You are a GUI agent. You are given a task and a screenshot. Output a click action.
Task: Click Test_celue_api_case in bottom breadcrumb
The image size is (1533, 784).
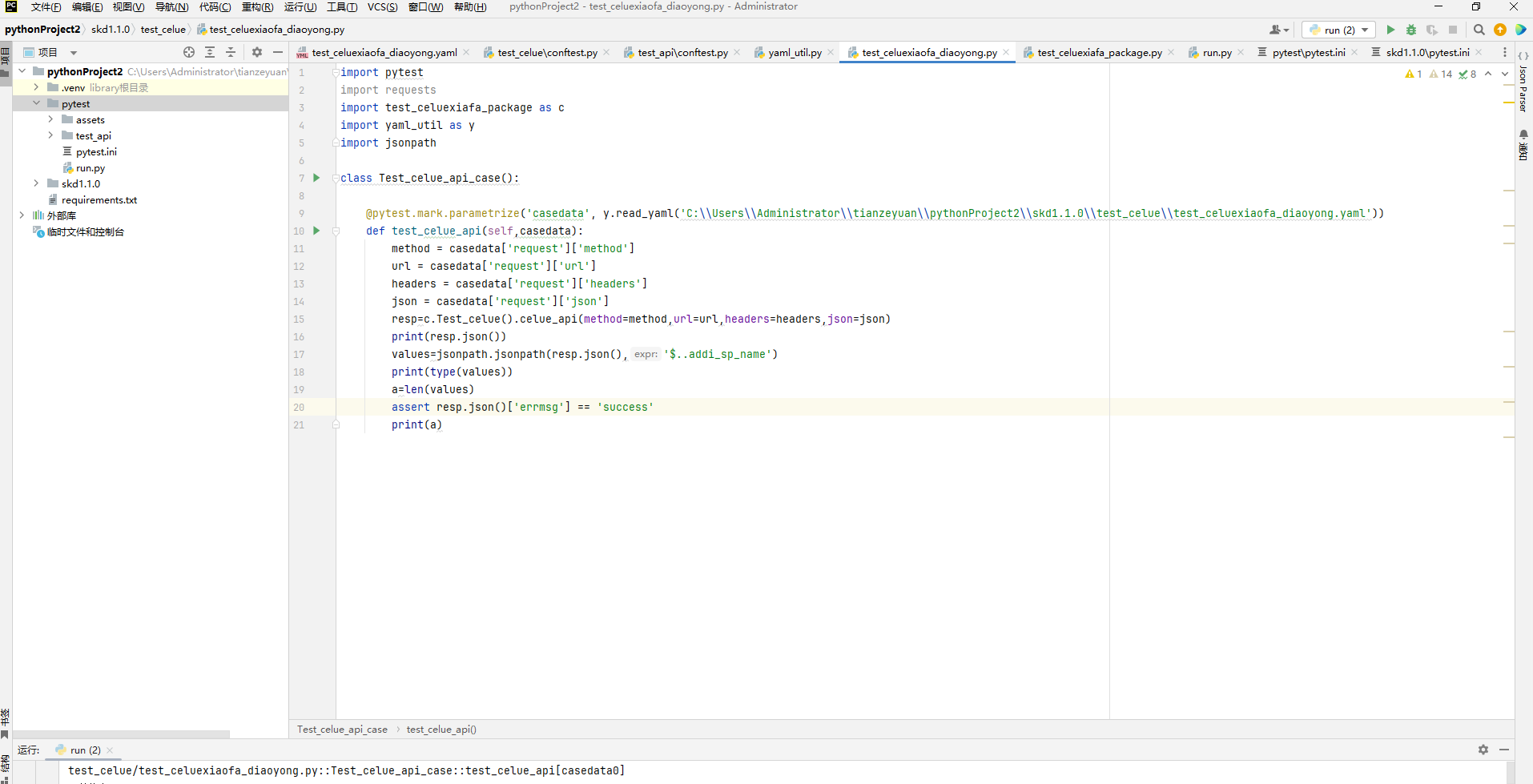[342, 730]
